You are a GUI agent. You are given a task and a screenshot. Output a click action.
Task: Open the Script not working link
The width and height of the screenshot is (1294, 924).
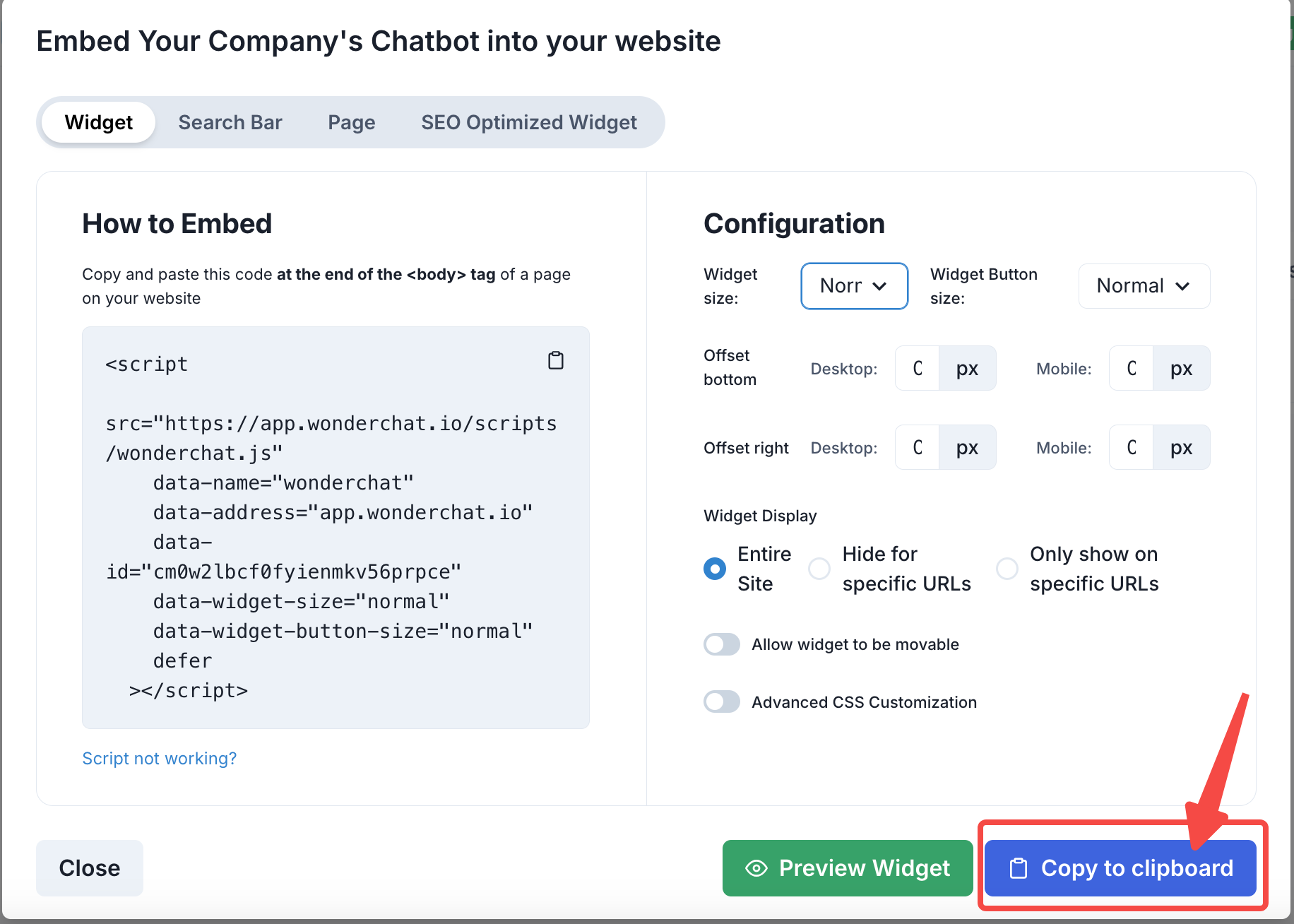click(160, 758)
